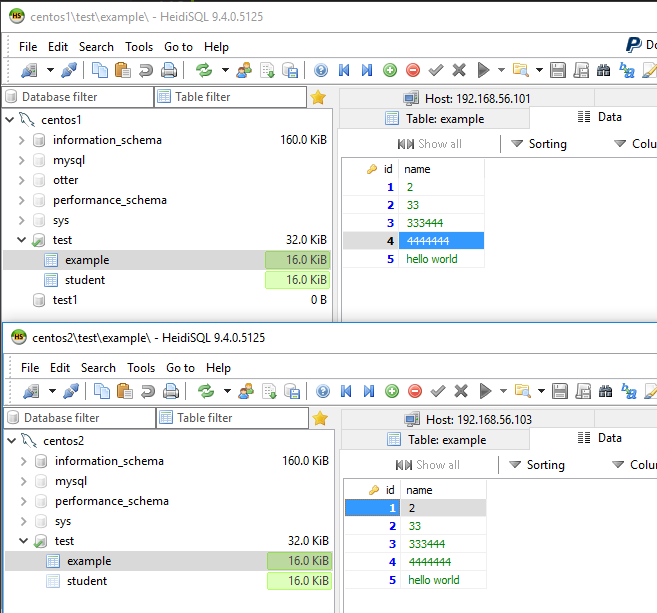Viewport: 657px width, 613px height.
Task: Click green Insert row icon in centos1 toolbar
Action: (390, 70)
